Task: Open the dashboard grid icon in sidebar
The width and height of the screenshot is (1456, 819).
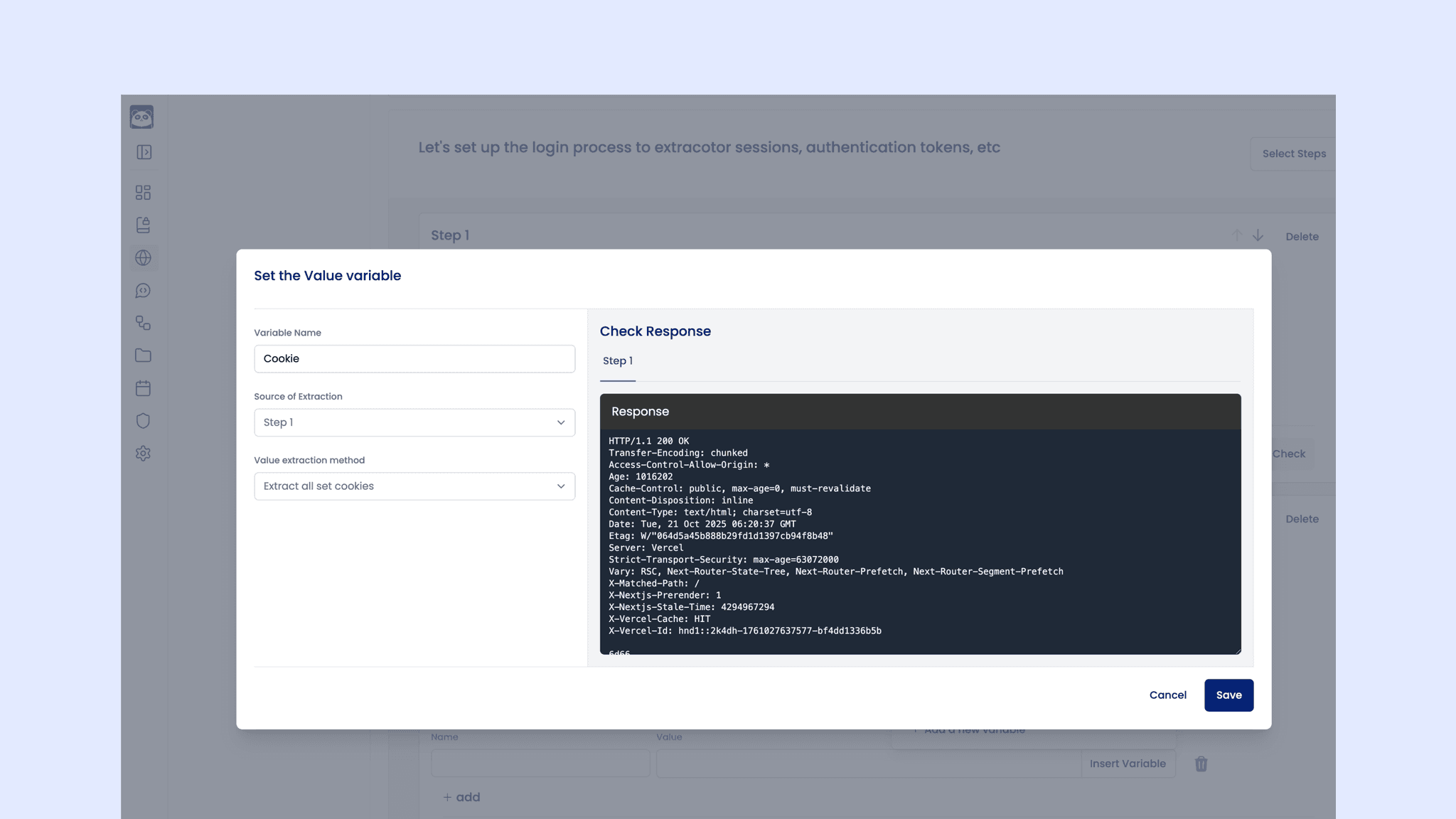Action: pyautogui.click(x=142, y=192)
